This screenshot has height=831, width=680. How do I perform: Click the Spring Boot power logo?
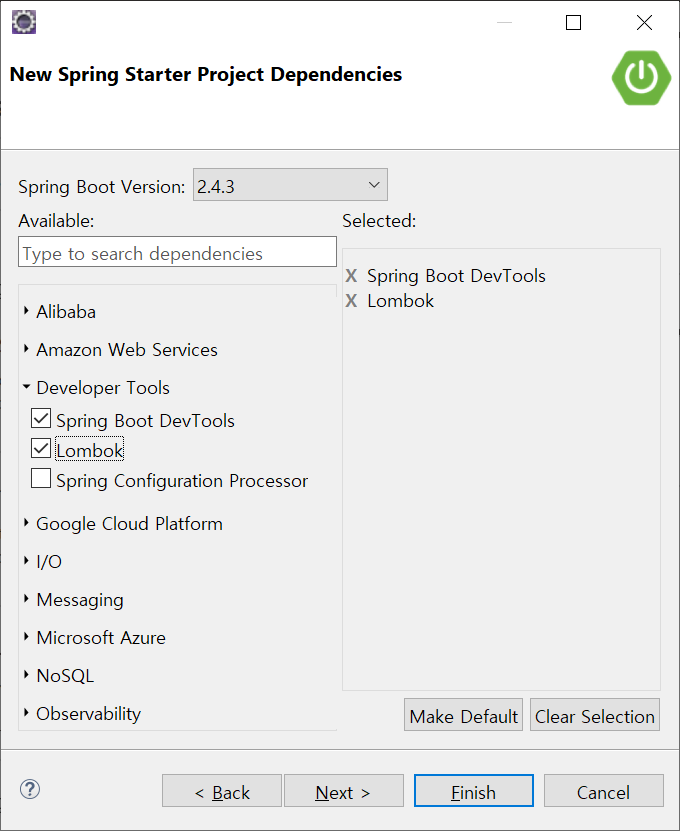(x=641, y=77)
